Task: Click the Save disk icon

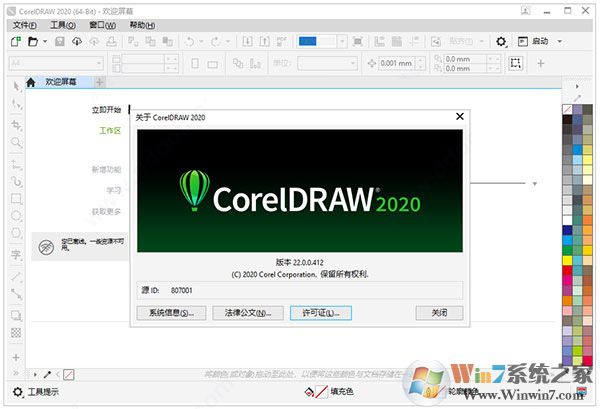Action: coord(60,41)
